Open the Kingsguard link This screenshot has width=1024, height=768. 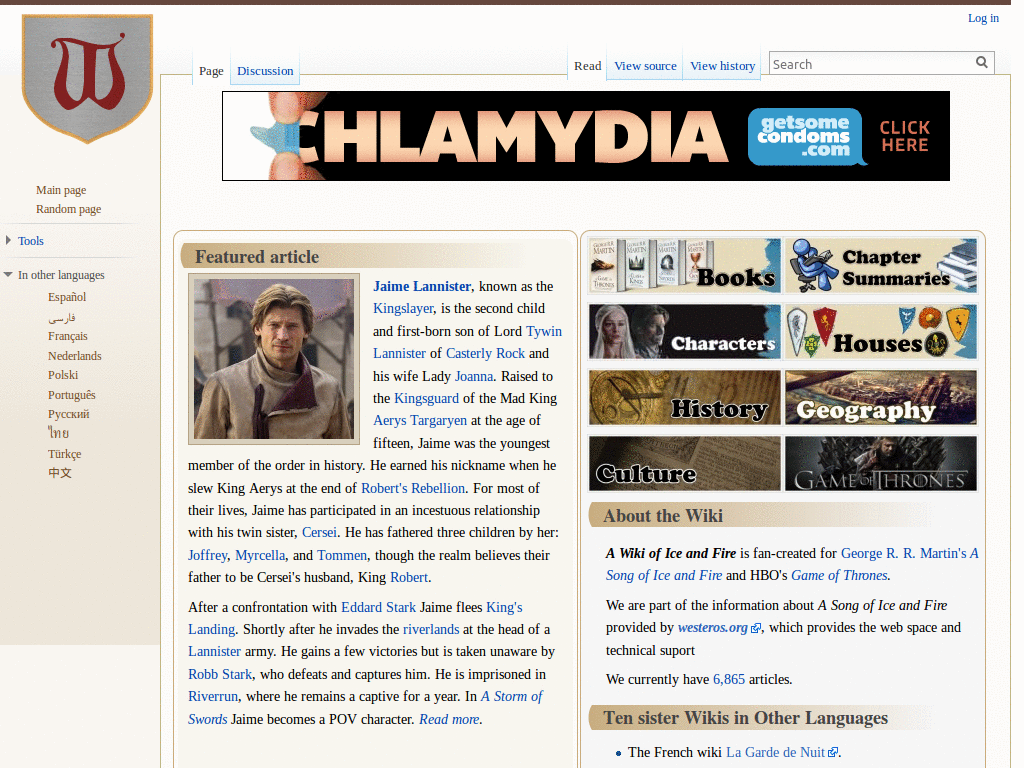426,398
